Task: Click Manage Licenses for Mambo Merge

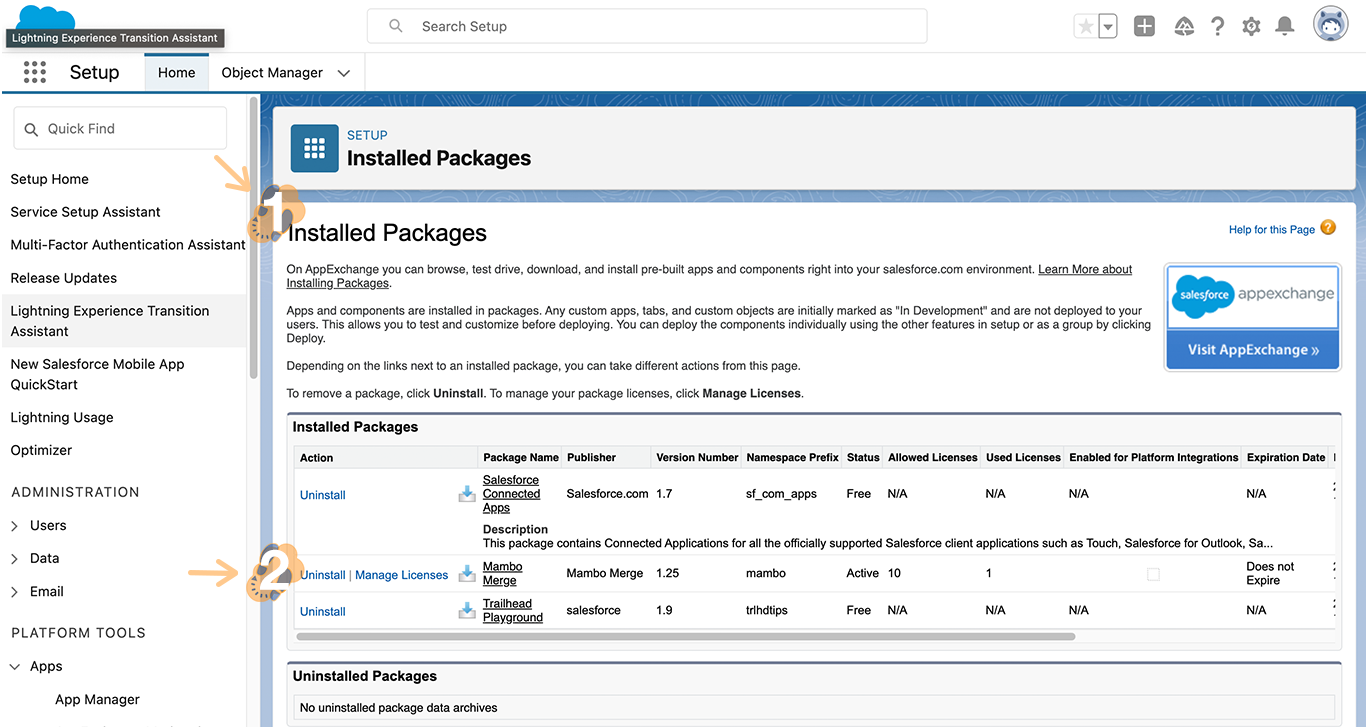Action: coord(401,575)
